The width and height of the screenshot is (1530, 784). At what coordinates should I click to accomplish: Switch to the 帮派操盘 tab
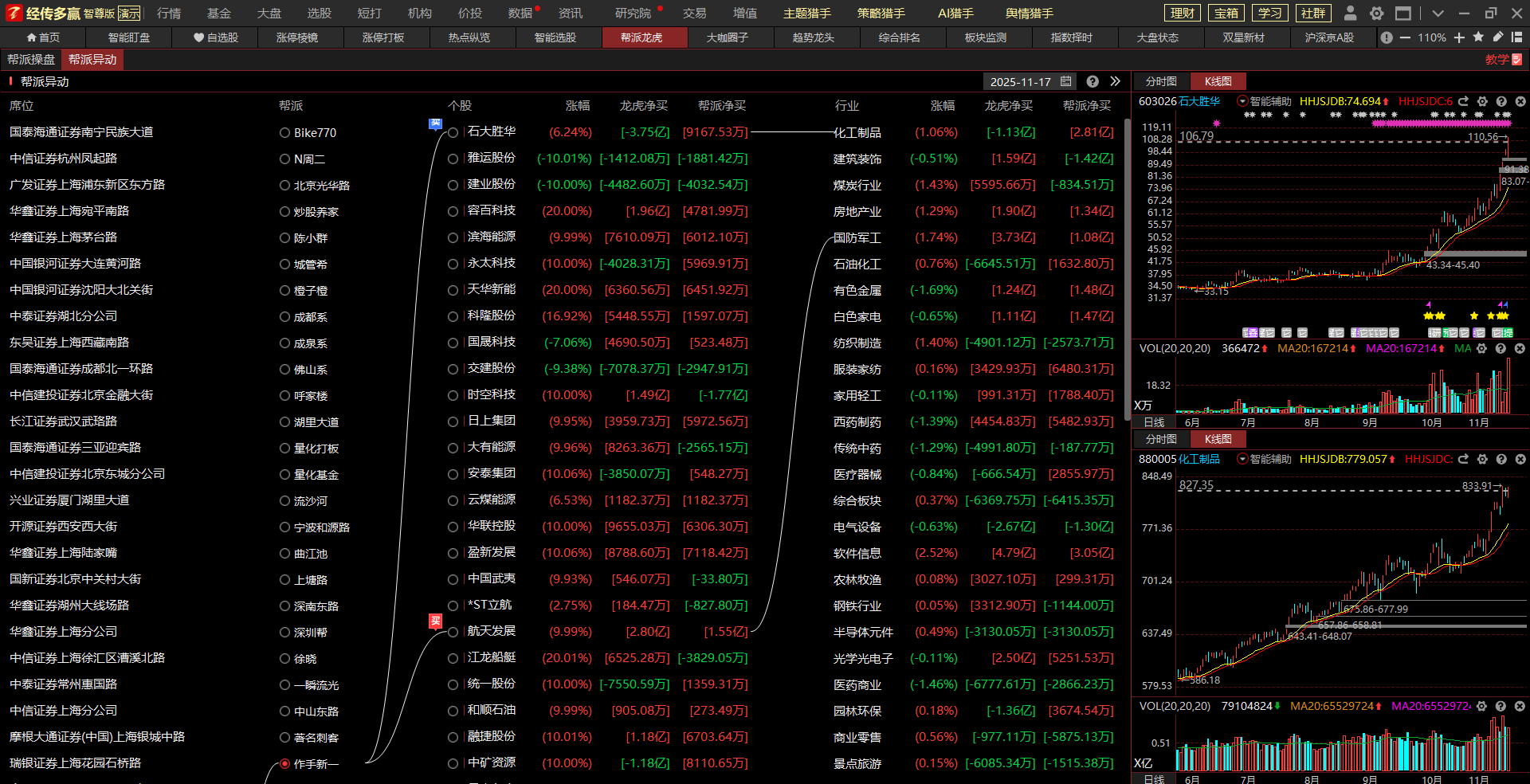click(31, 60)
